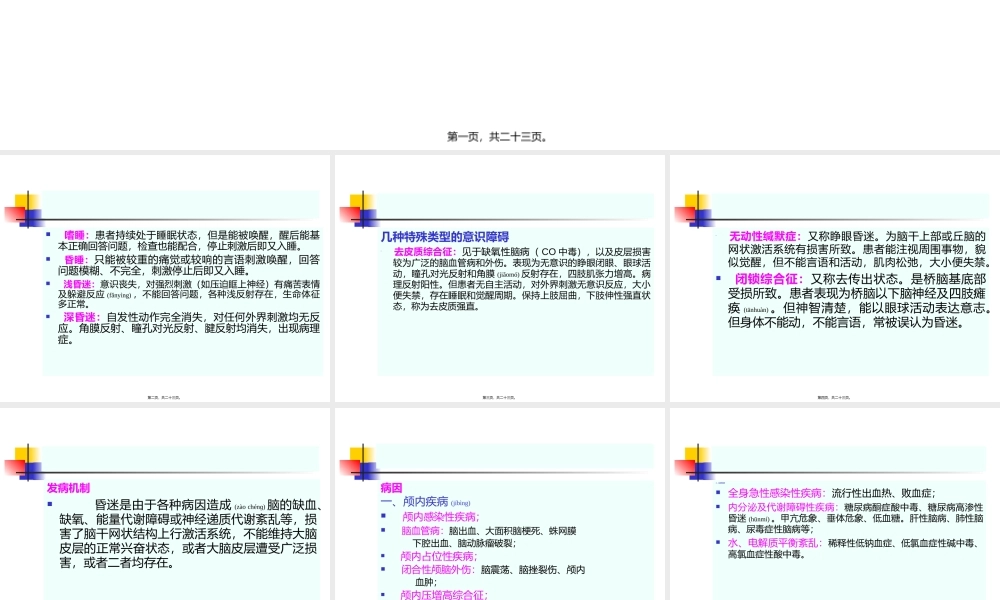Viewport: 1000px width, 600px height.
Task: Click the 病因 slide heading
Action: point(391,490)
